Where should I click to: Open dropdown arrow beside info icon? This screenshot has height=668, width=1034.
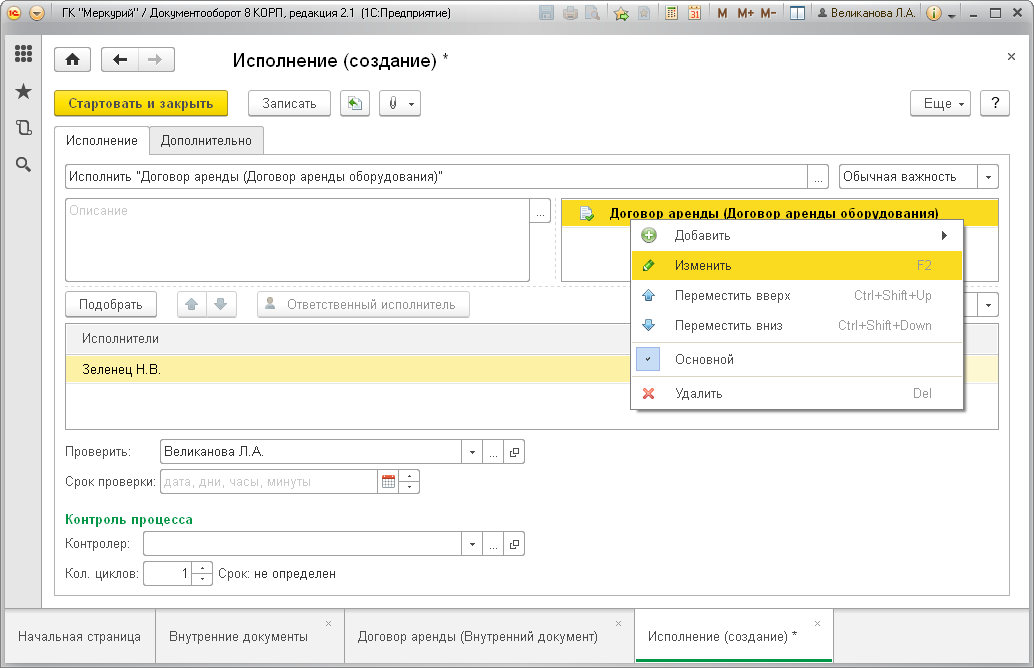(952, 15)
